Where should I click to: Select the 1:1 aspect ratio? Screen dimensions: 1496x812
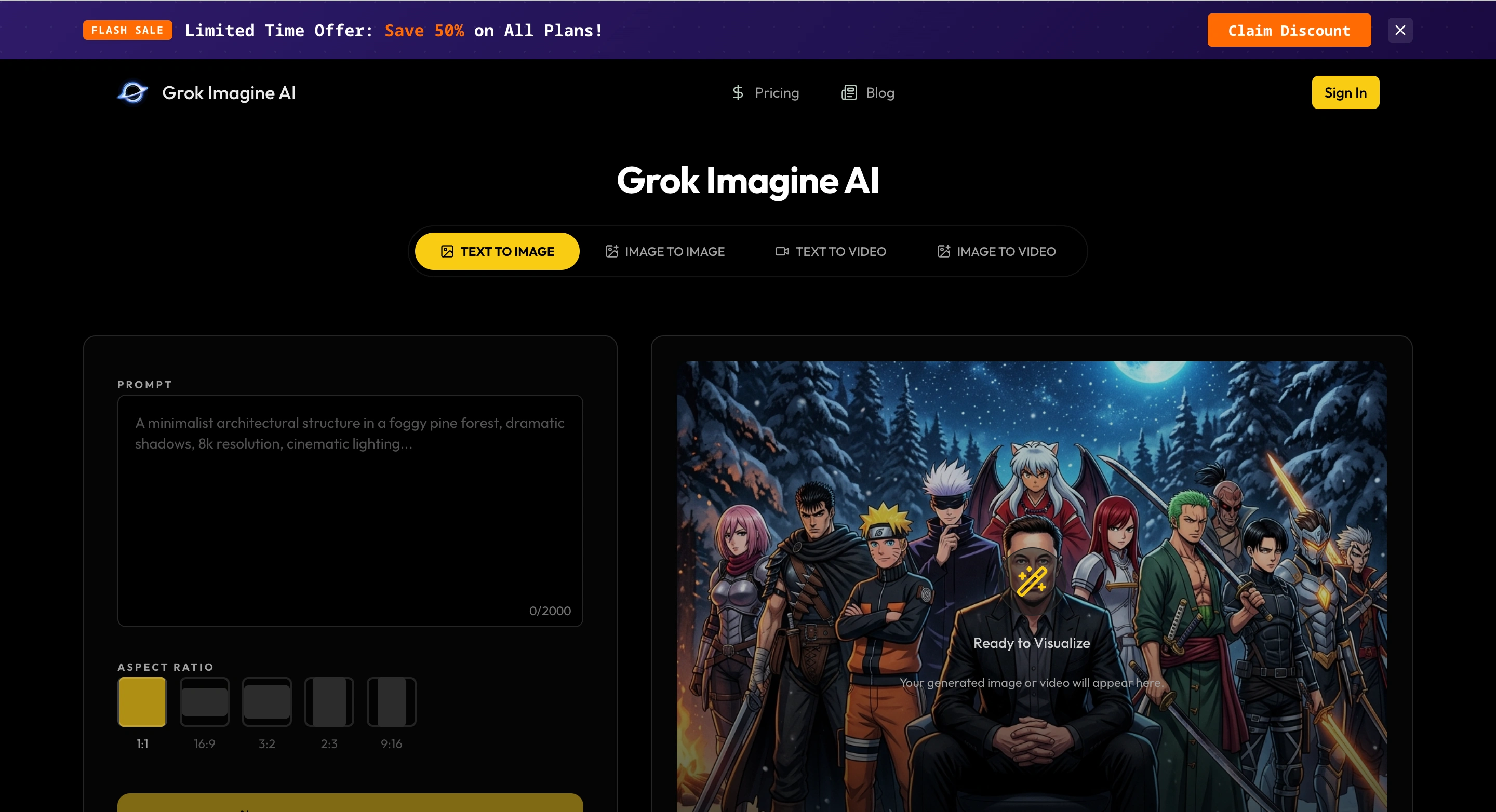pyautogui.click(x=142, y=701)
